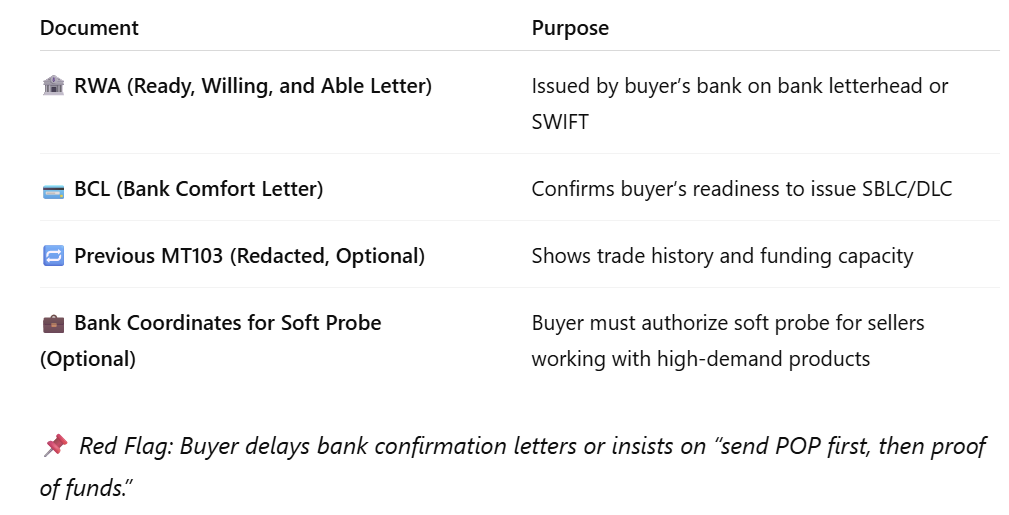The width and height of the screenshot is (1009, 515).
Task: Click the blue repeat arrows emoji icon
Action: (x=53, y=256)
